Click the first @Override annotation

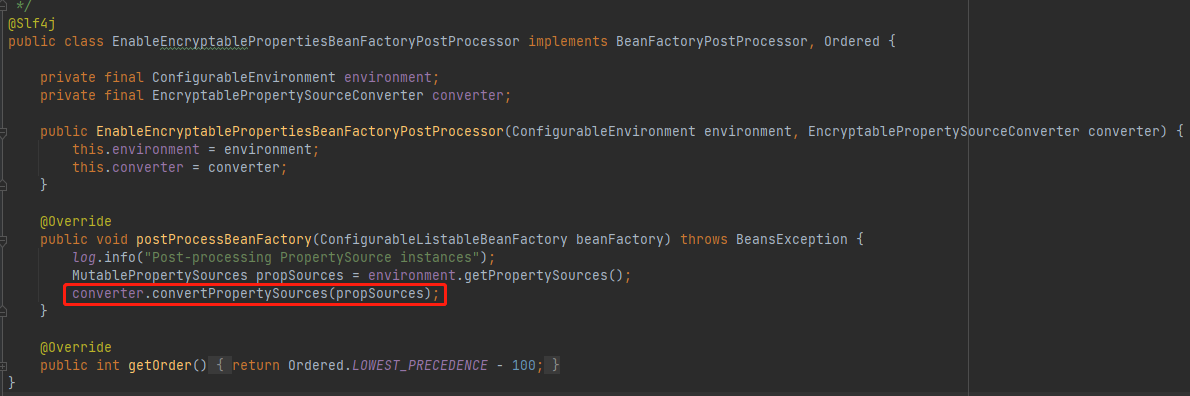[76, 222]
